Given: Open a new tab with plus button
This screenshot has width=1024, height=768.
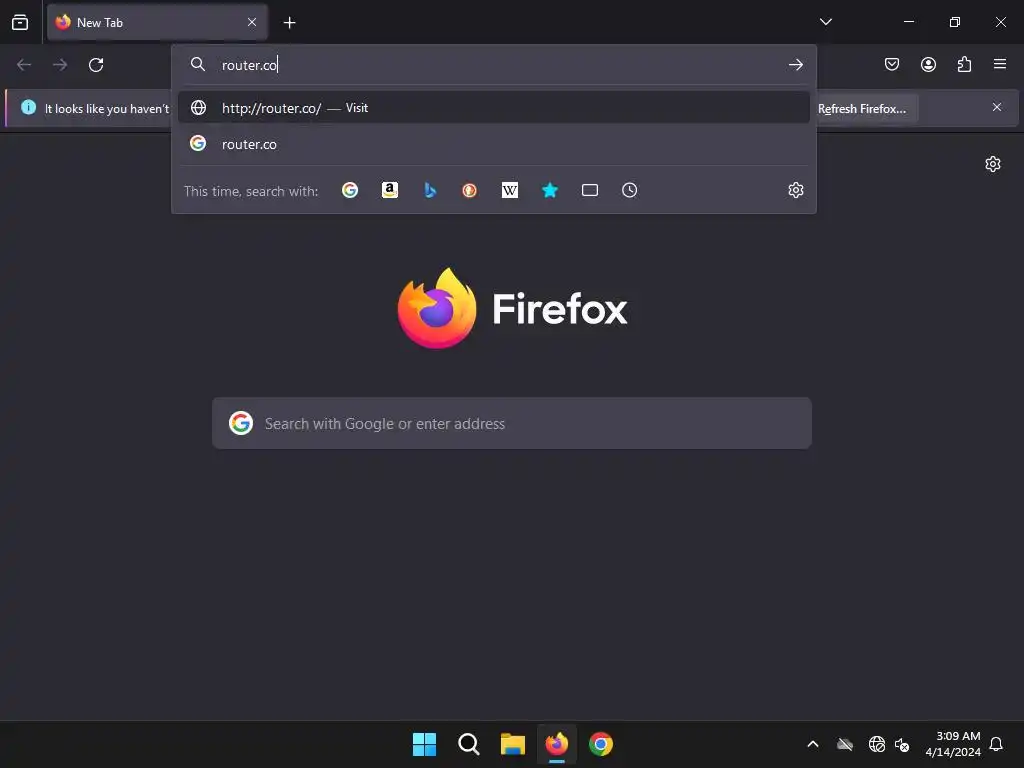Looking at the screenshot, I should 290,23.
